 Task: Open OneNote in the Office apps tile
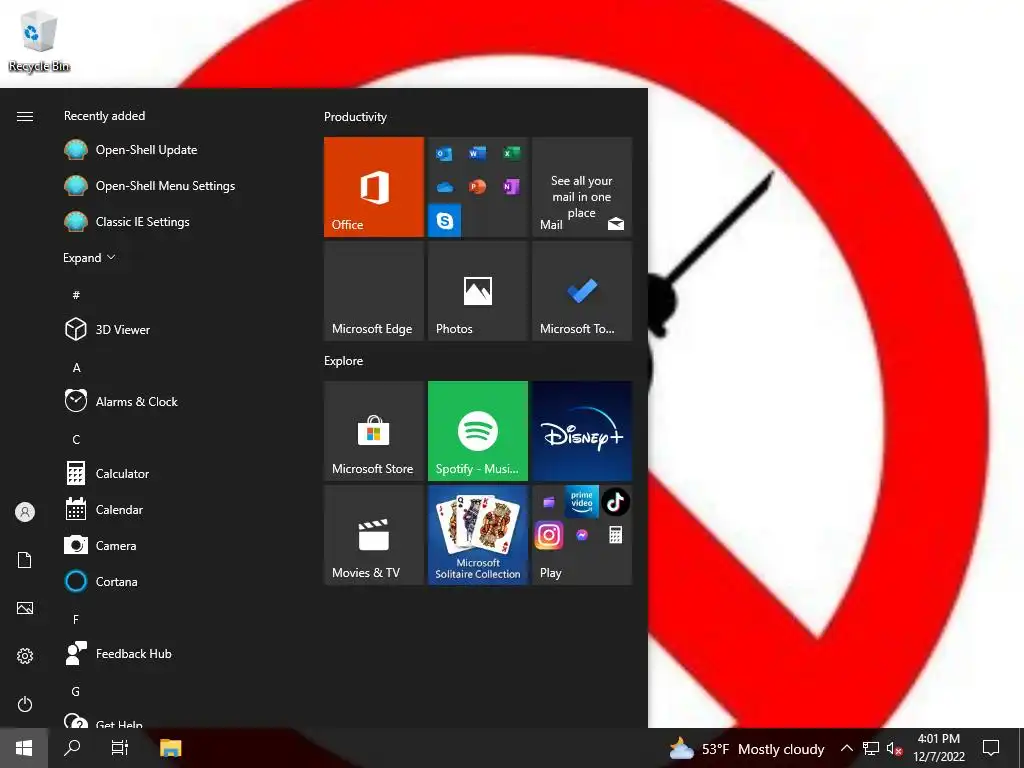coord(511,187)
